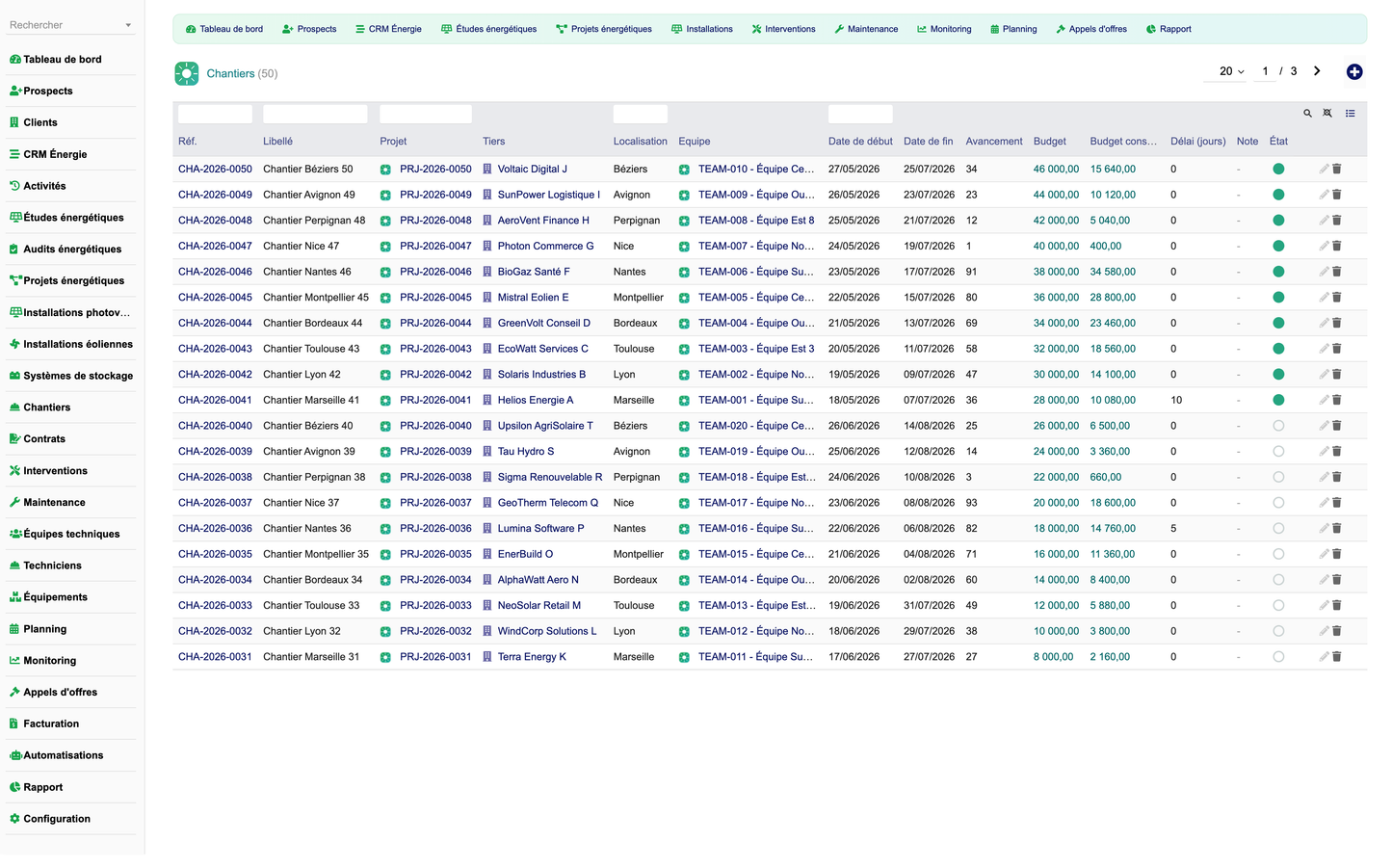
Task: Click the clear search filter icon
Action: (x=1327, y=114)
